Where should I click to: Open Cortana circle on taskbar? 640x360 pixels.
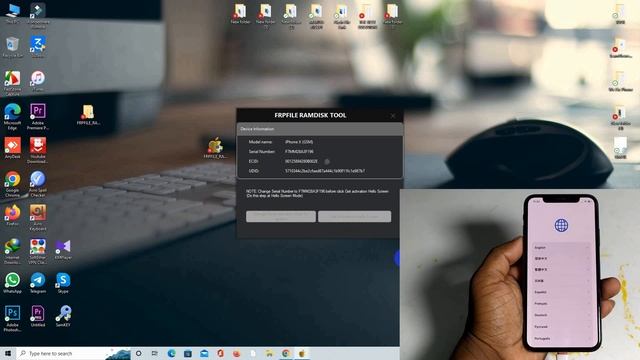click(x=139, y=353)
